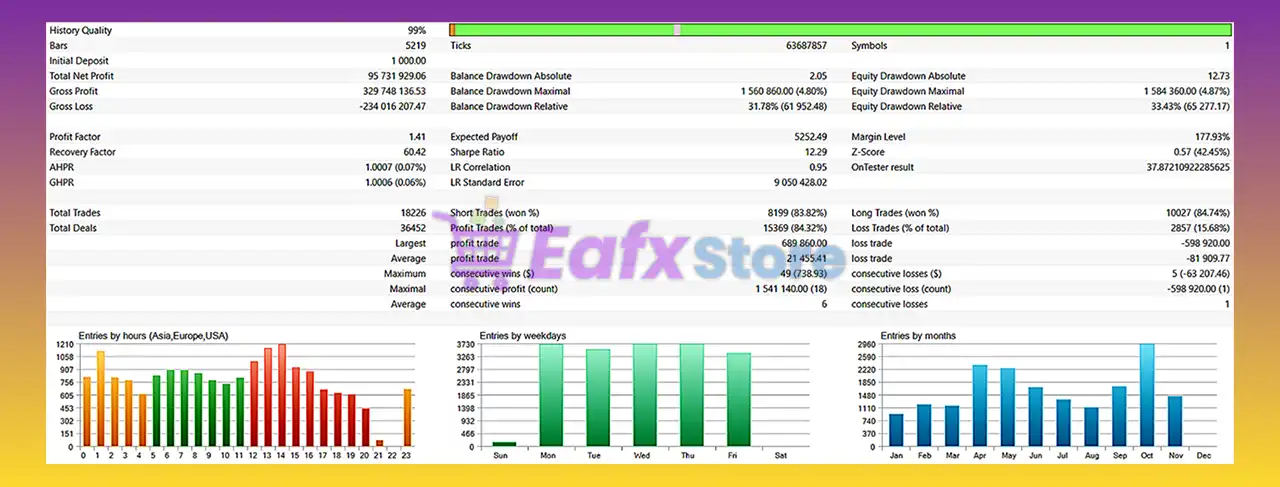Click the hour 23 bar in hours chart
Image resolution: width=1280 pixels, height=487 pixels.
(x=408, y=417)
